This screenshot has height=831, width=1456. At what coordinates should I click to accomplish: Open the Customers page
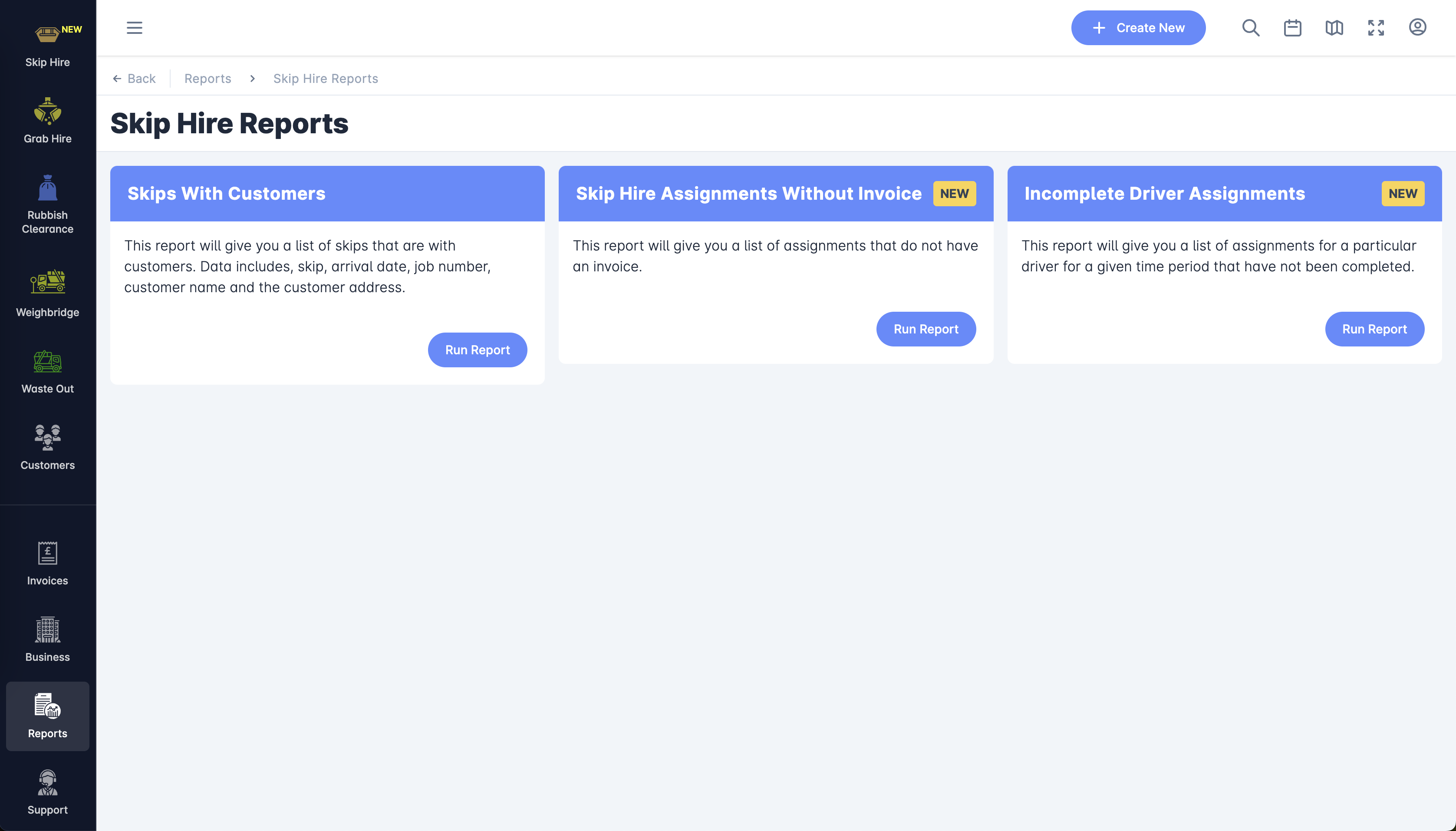(47, 448)
